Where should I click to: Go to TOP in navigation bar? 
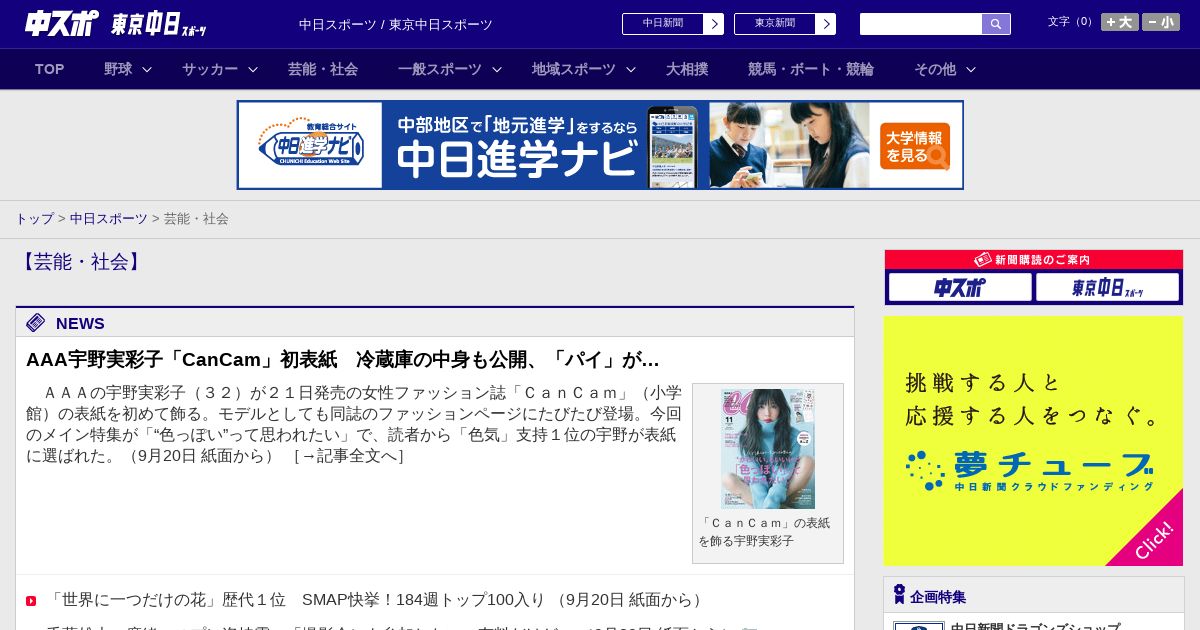tap(50, 69)
